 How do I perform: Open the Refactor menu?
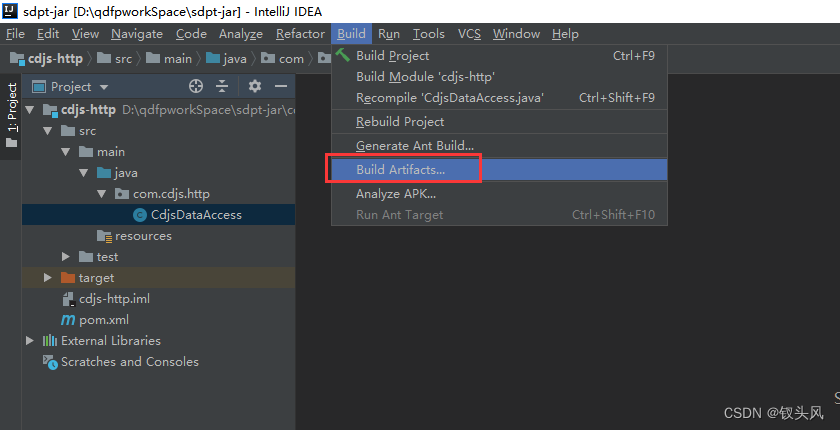(x=300, y=34)
